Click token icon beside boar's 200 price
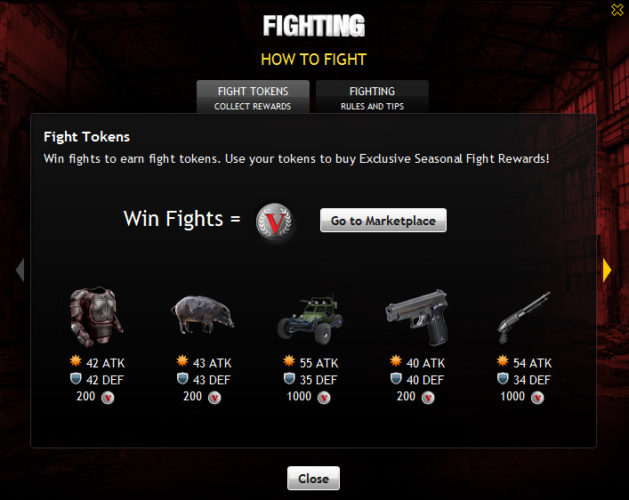Viewport: 629px width, 500px height. click(214, 398)
